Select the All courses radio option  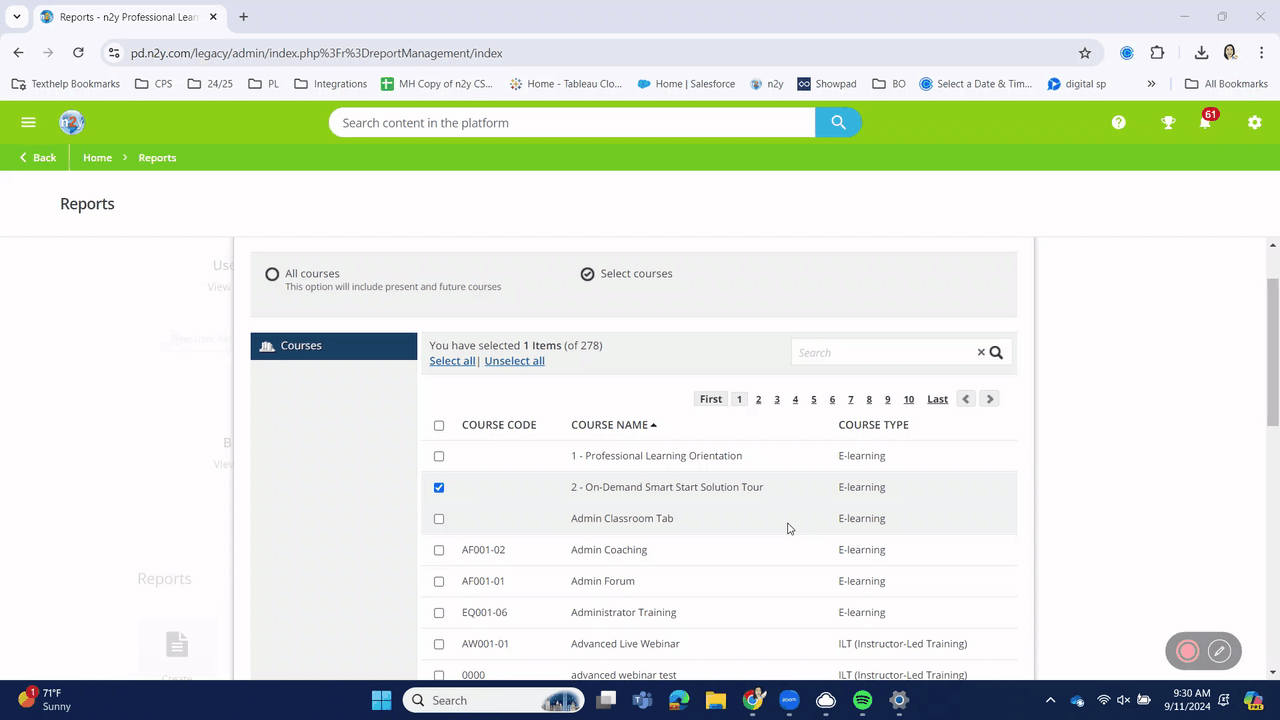tap(272, 274)
